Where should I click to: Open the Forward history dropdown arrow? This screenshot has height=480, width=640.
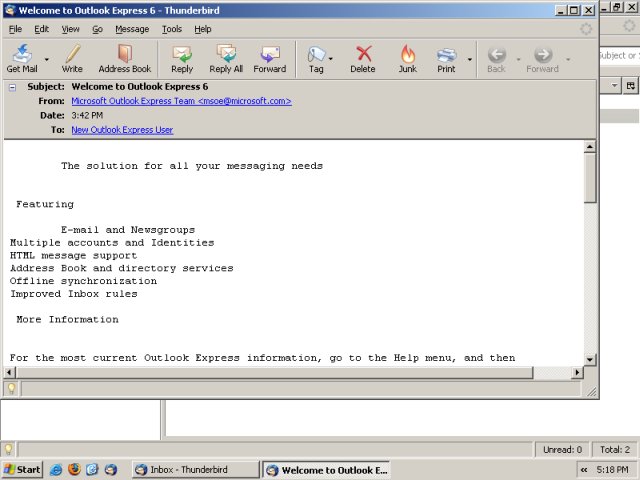568,59
